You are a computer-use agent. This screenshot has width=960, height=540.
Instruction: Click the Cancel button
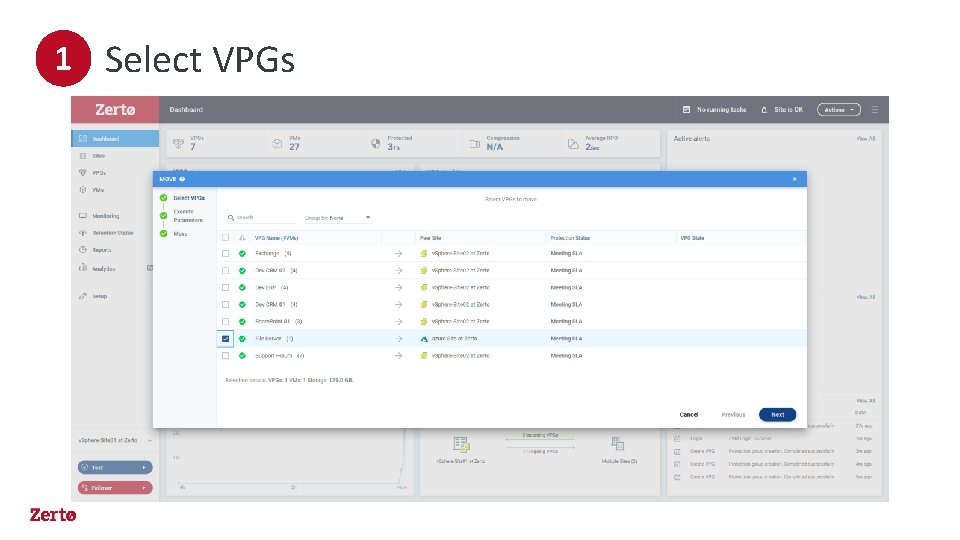tap(689, 414)
